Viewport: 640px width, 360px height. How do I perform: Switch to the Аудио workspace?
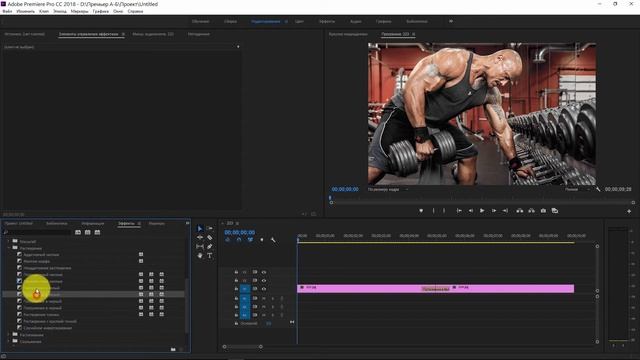click(x=356, y=21)
